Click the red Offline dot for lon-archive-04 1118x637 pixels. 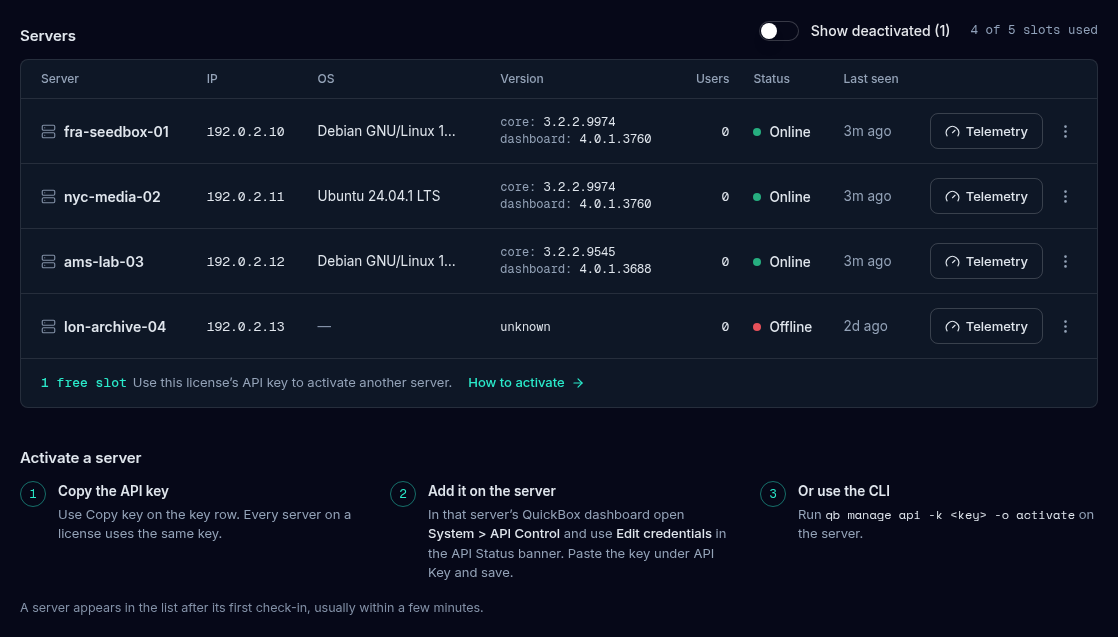[757, 327]
